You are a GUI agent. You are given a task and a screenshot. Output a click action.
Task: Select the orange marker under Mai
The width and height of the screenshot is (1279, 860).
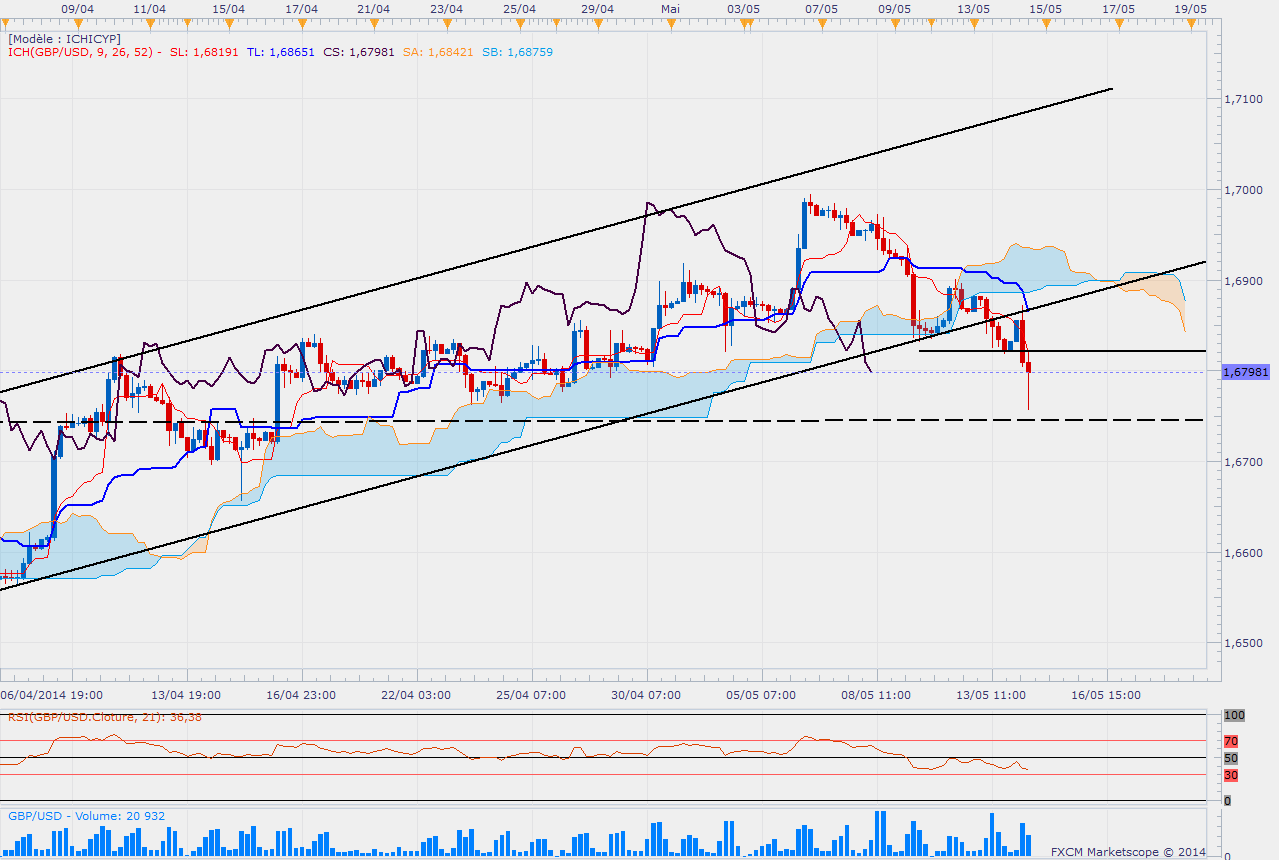(670, 21)
